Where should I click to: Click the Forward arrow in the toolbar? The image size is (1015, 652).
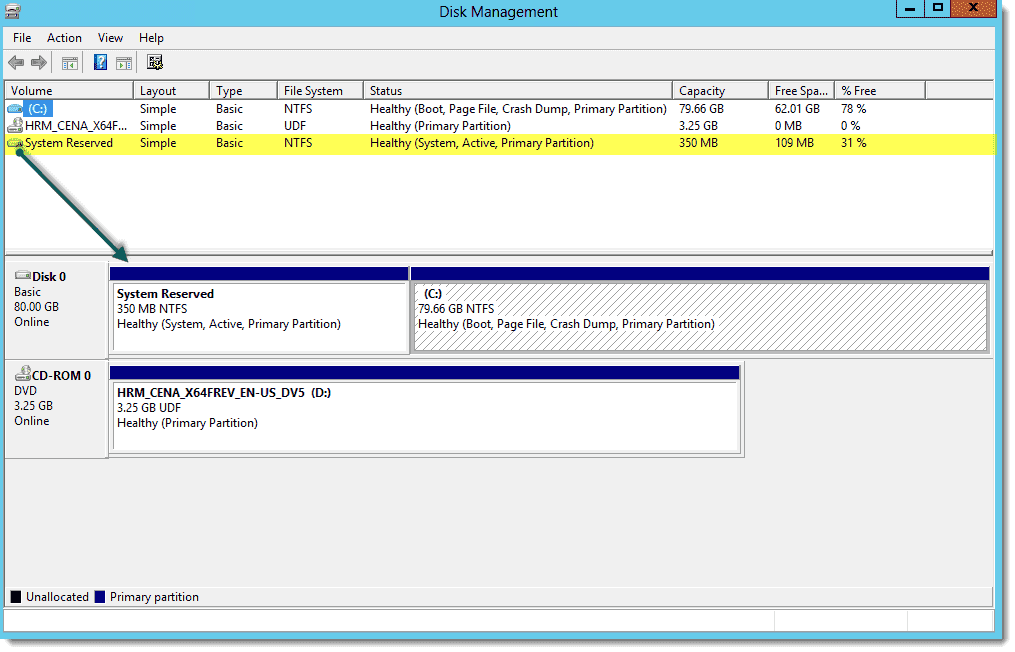click(x=39, y=63)
